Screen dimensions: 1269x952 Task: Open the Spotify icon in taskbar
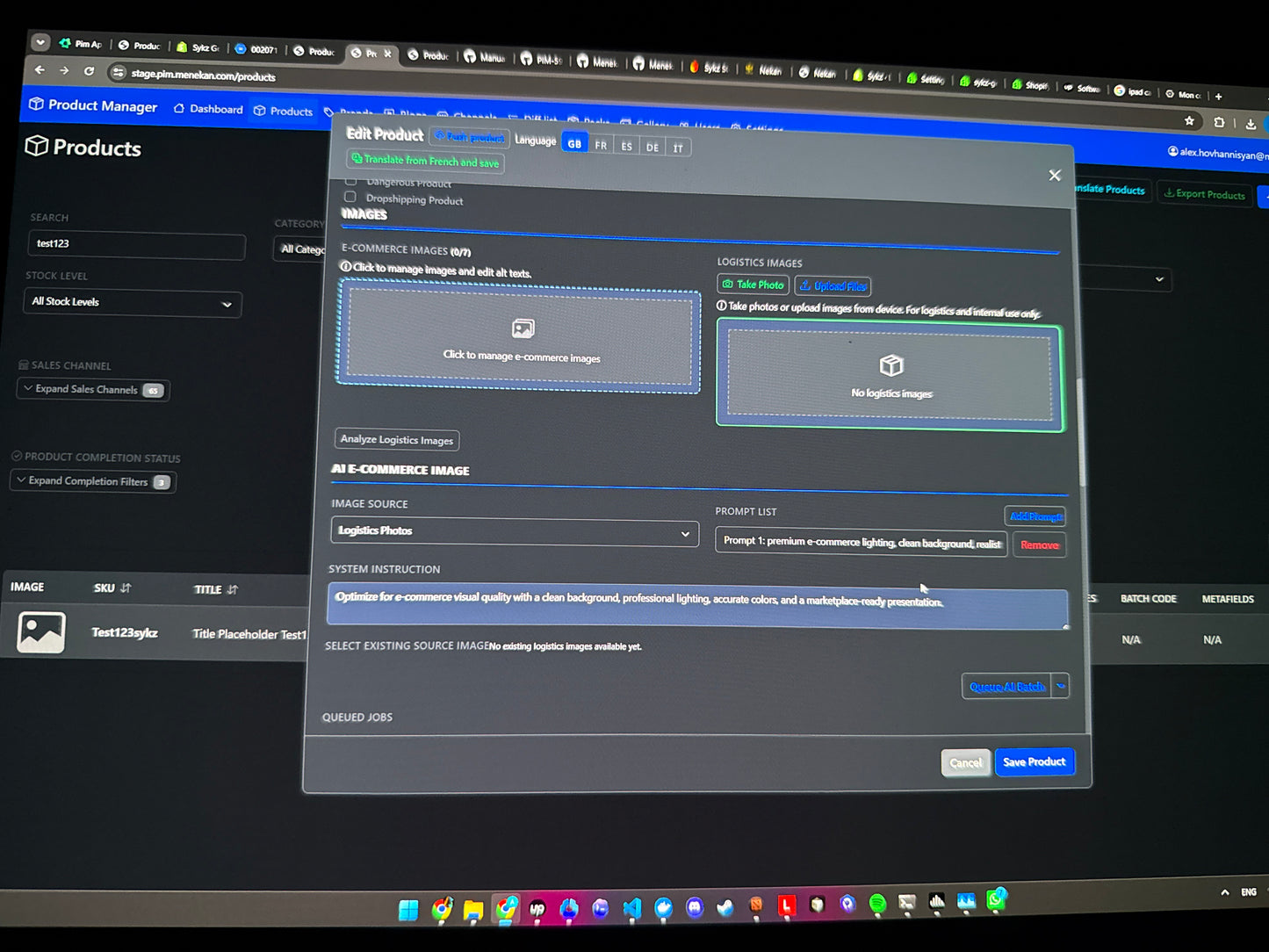(x=877, y=904)
